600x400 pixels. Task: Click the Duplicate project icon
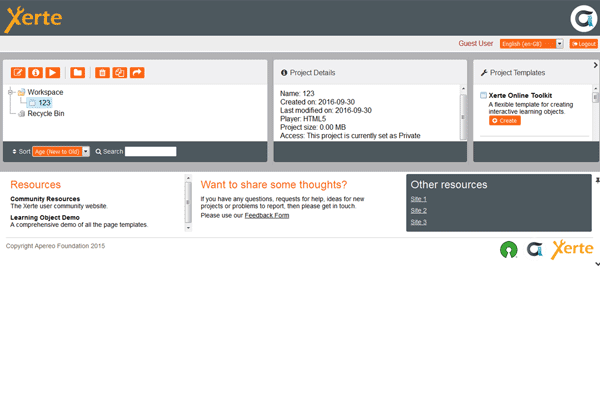(119, 73)
